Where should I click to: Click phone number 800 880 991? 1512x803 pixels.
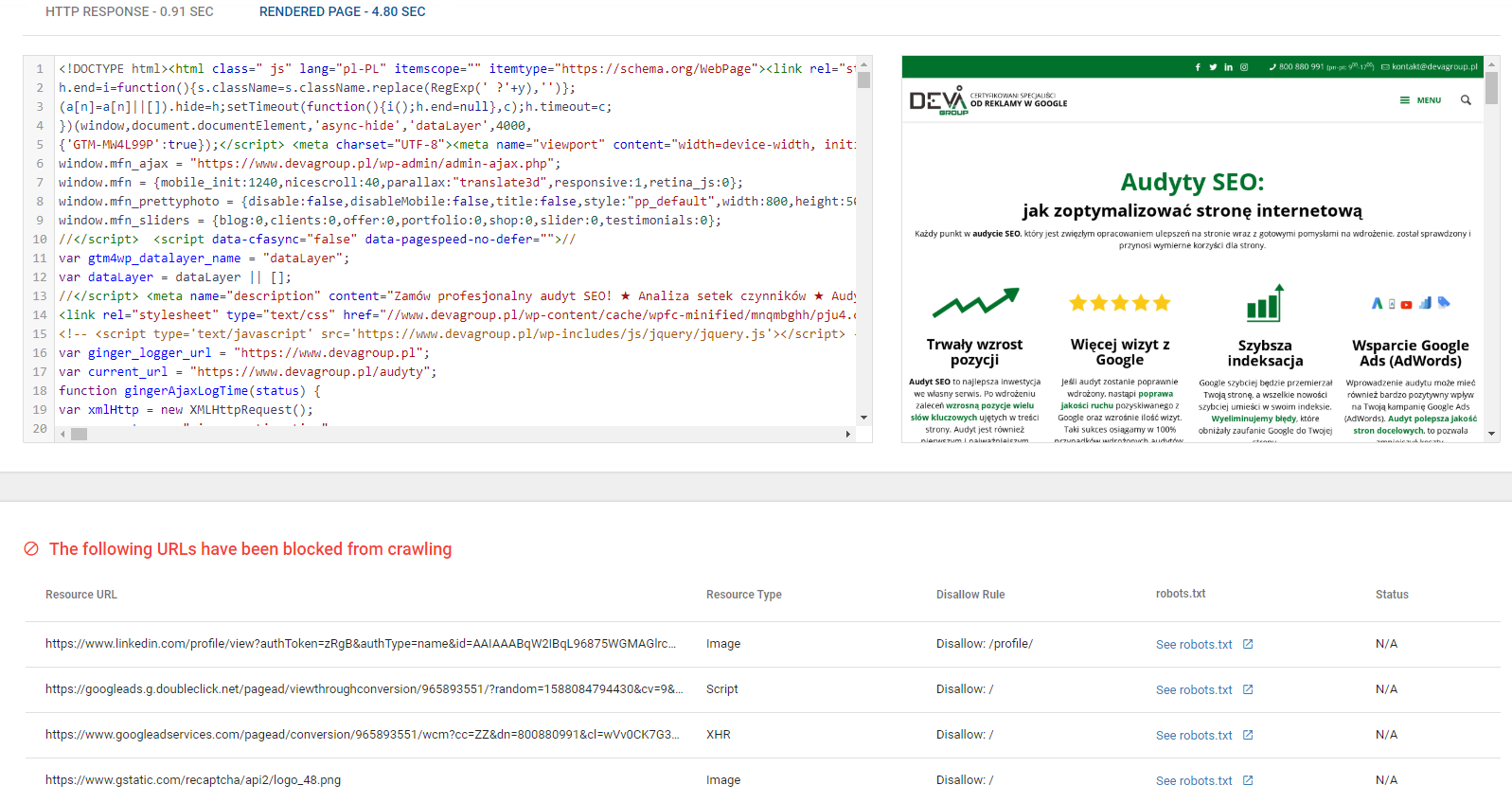coord(1301,67)
